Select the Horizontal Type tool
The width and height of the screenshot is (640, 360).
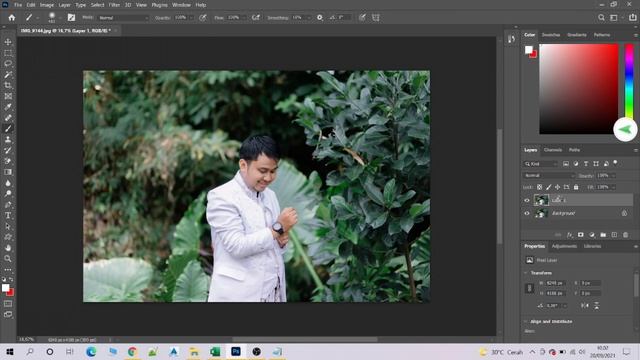click(8, 215)
